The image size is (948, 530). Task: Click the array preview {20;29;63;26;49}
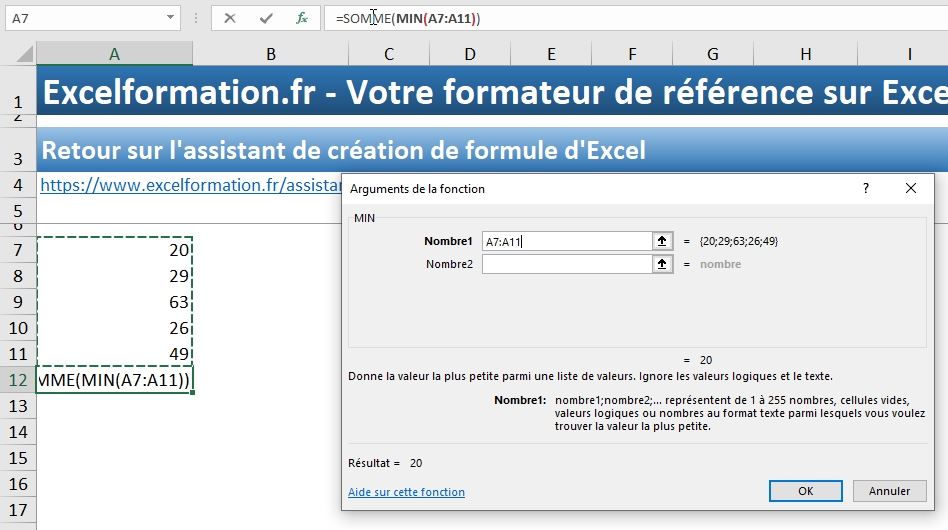pyautogui.click(x=738, y=241)
